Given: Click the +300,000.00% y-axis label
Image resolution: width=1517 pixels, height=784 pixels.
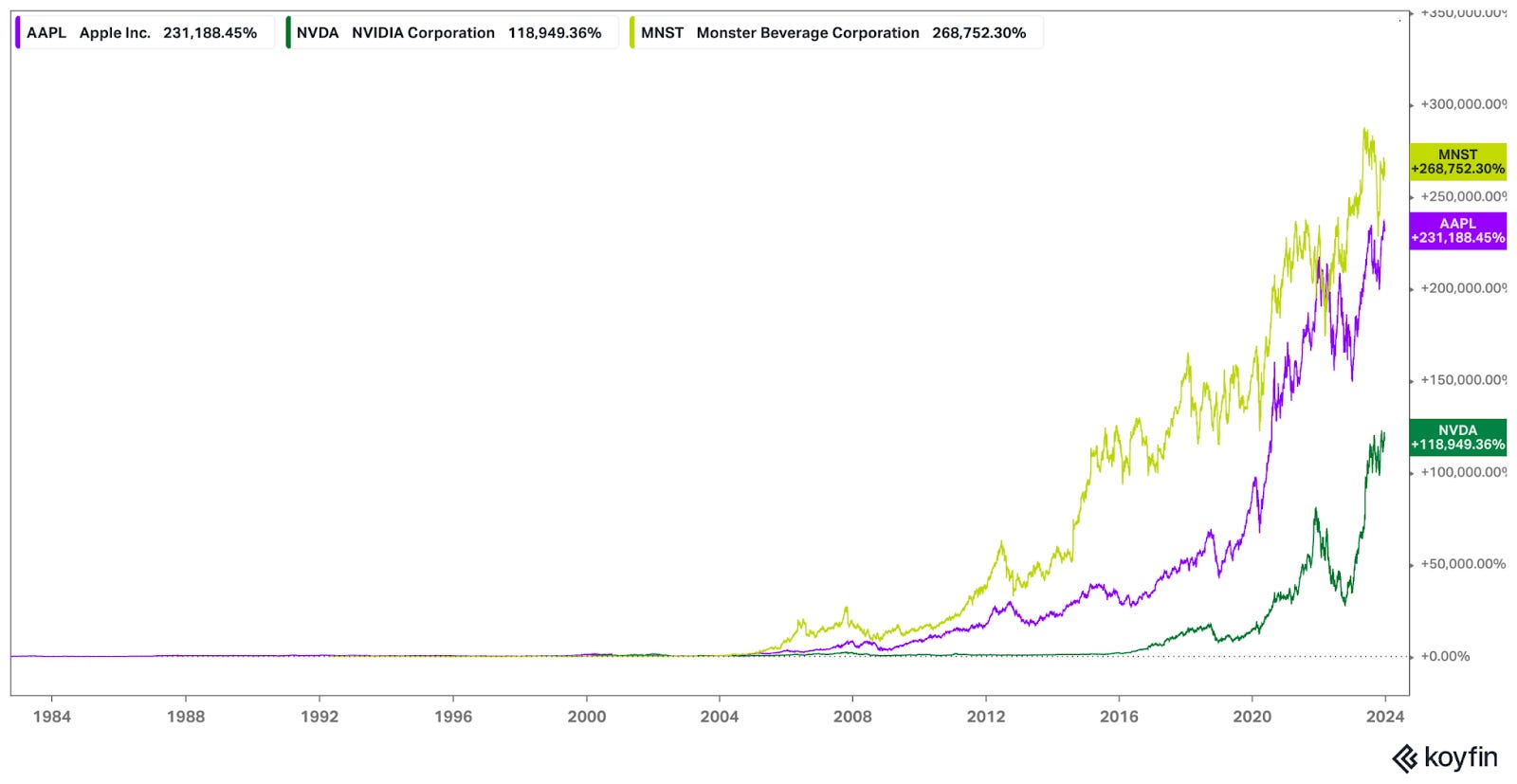Looking at the screenshot, I should point(1463,104).
